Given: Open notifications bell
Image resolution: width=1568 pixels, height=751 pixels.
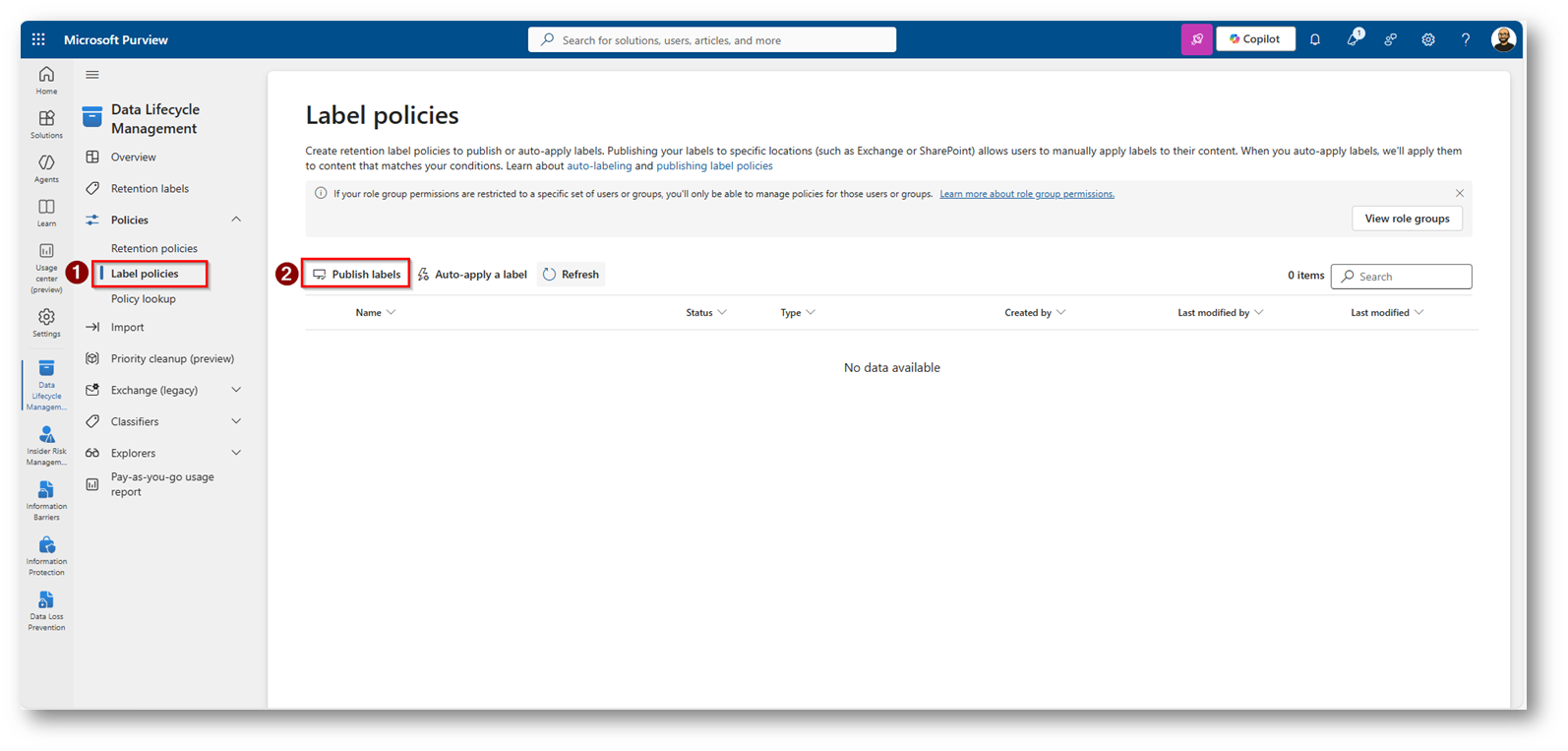Looking at the screenshot, I should (1315, 39).
